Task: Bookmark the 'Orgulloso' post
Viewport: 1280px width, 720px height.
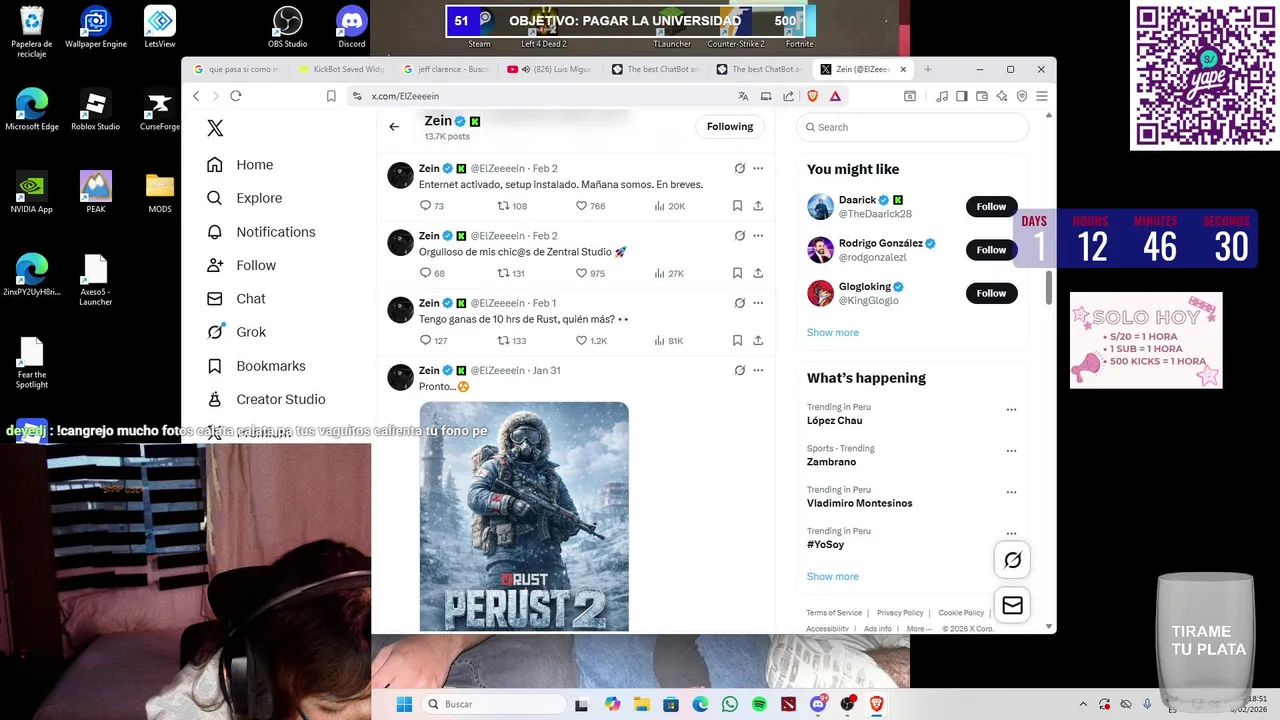Action: click(737, 273)
